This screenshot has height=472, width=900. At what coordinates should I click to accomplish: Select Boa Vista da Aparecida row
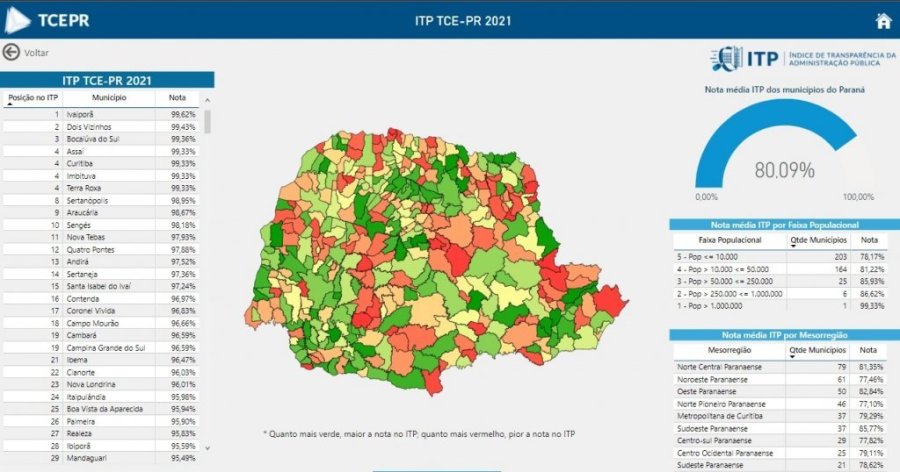100,409
